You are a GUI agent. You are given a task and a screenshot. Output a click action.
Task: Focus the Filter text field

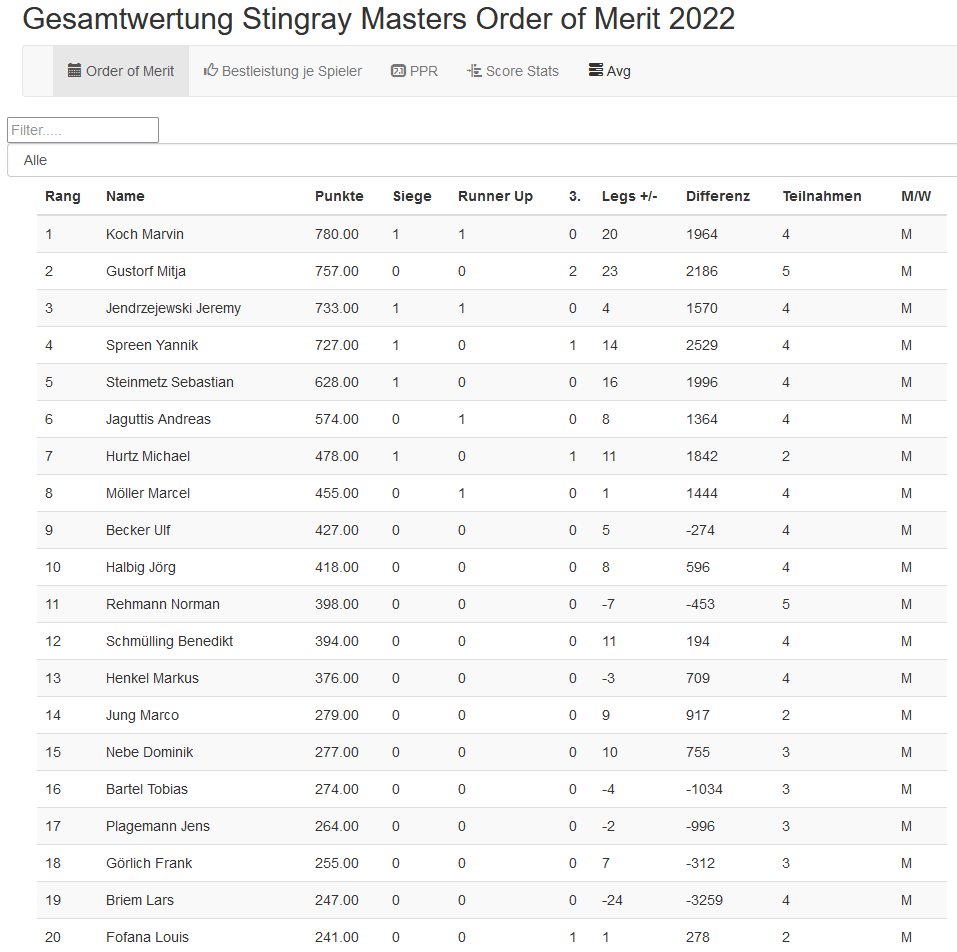pos(83,130)
